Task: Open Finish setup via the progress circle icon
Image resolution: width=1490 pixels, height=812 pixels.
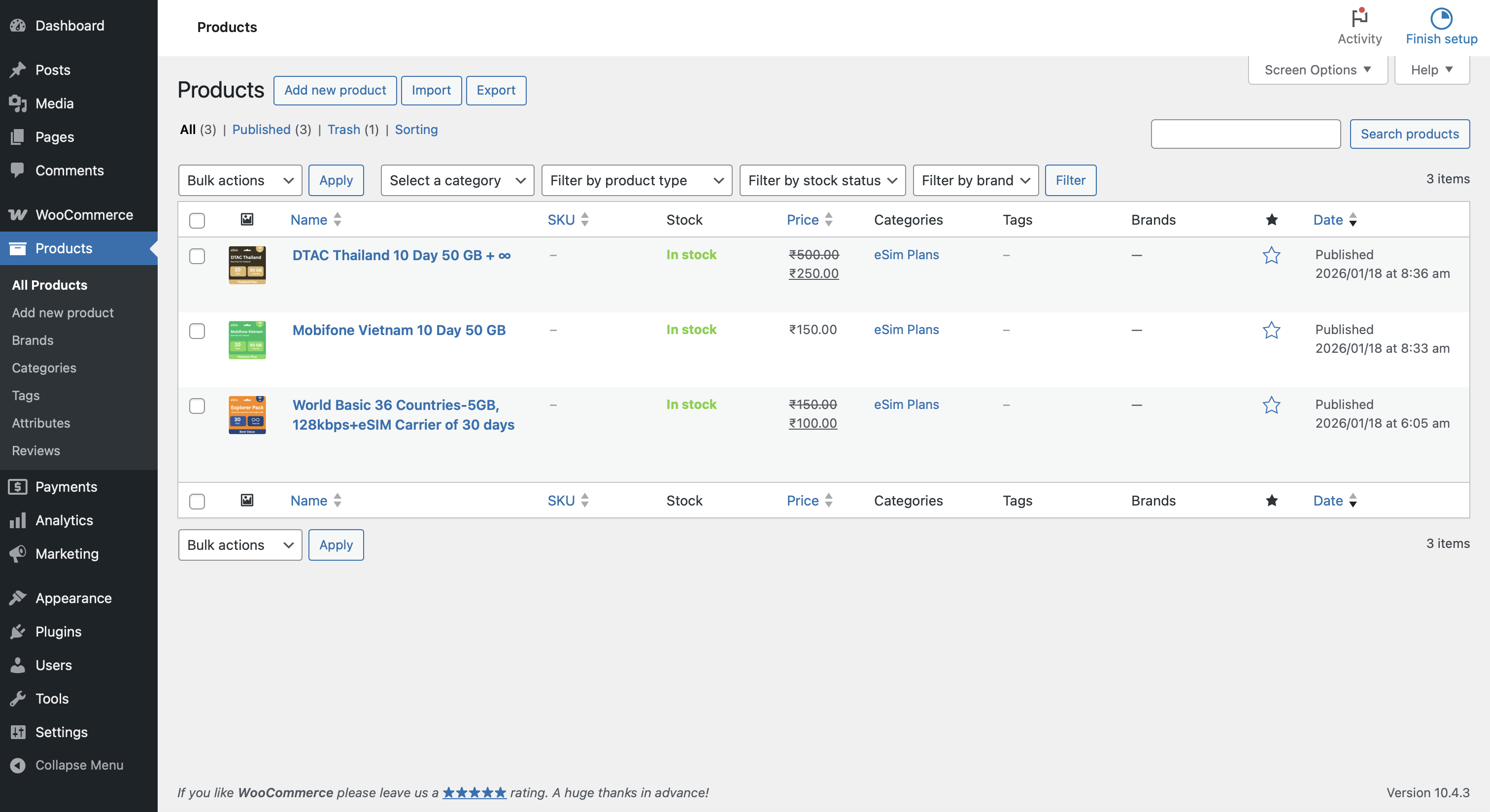Action: click(1441, 19)
